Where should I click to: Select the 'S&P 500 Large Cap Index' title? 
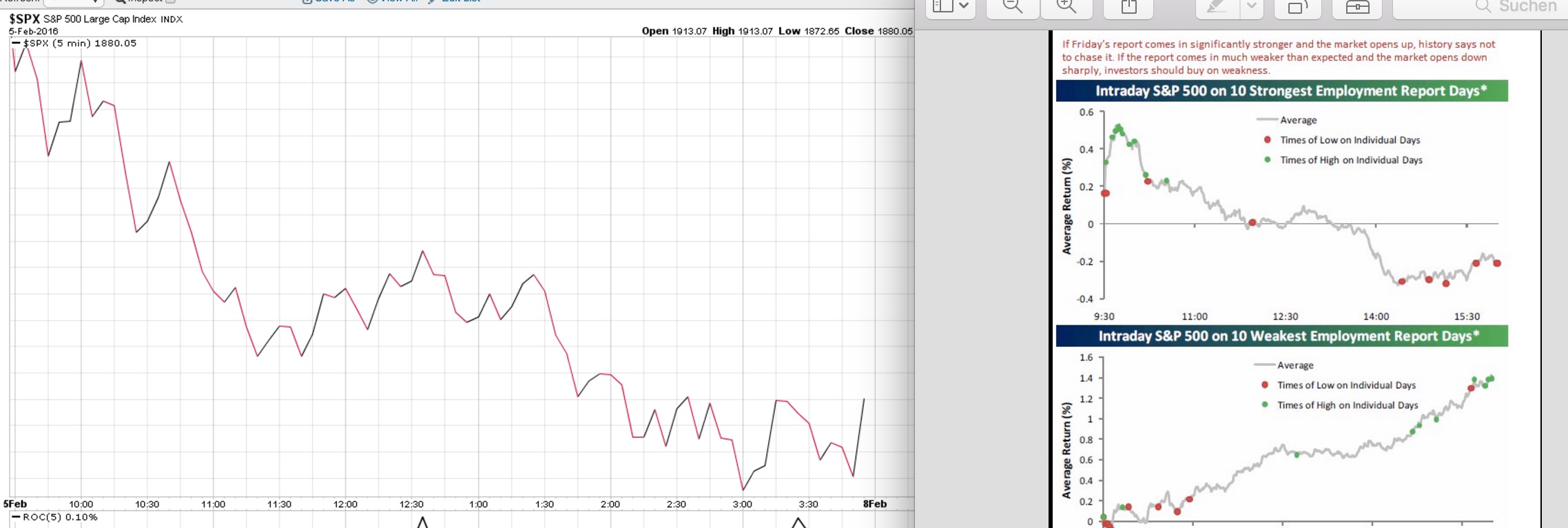click(x=99, y=19)
